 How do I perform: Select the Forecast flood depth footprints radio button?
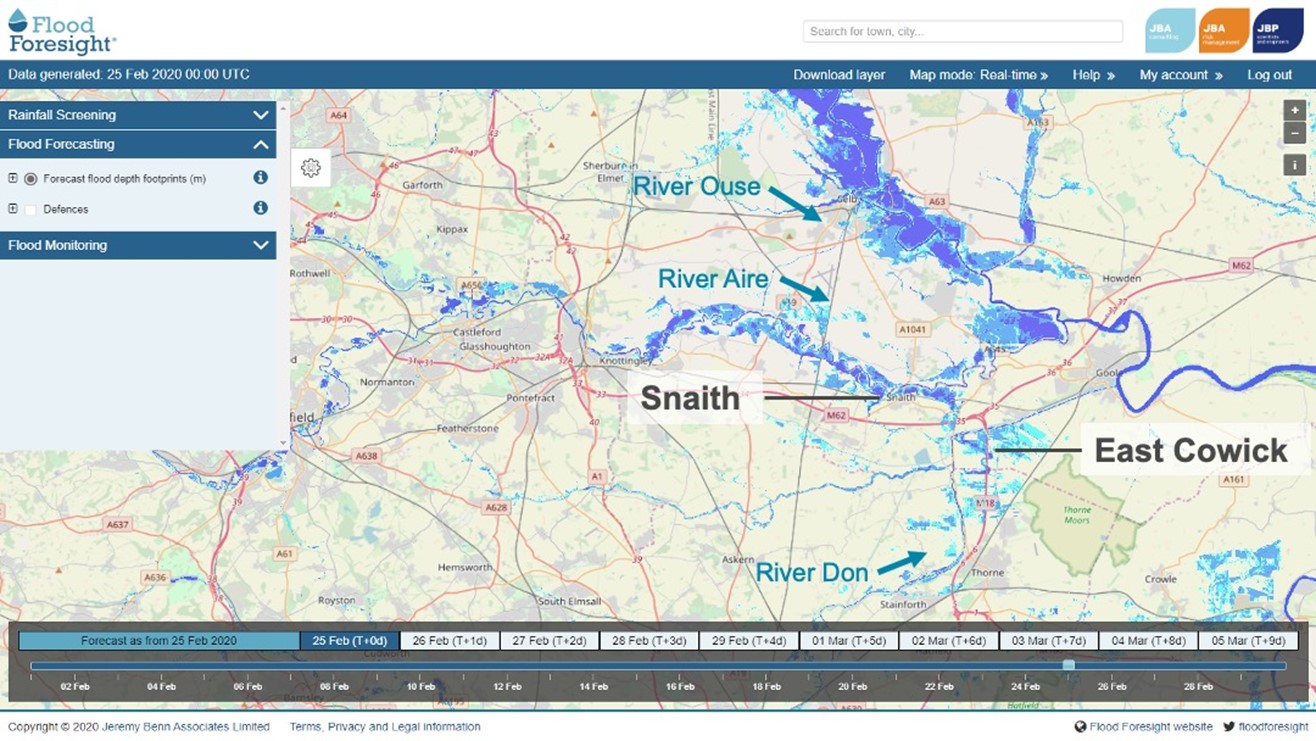click(x=31, y=179)
